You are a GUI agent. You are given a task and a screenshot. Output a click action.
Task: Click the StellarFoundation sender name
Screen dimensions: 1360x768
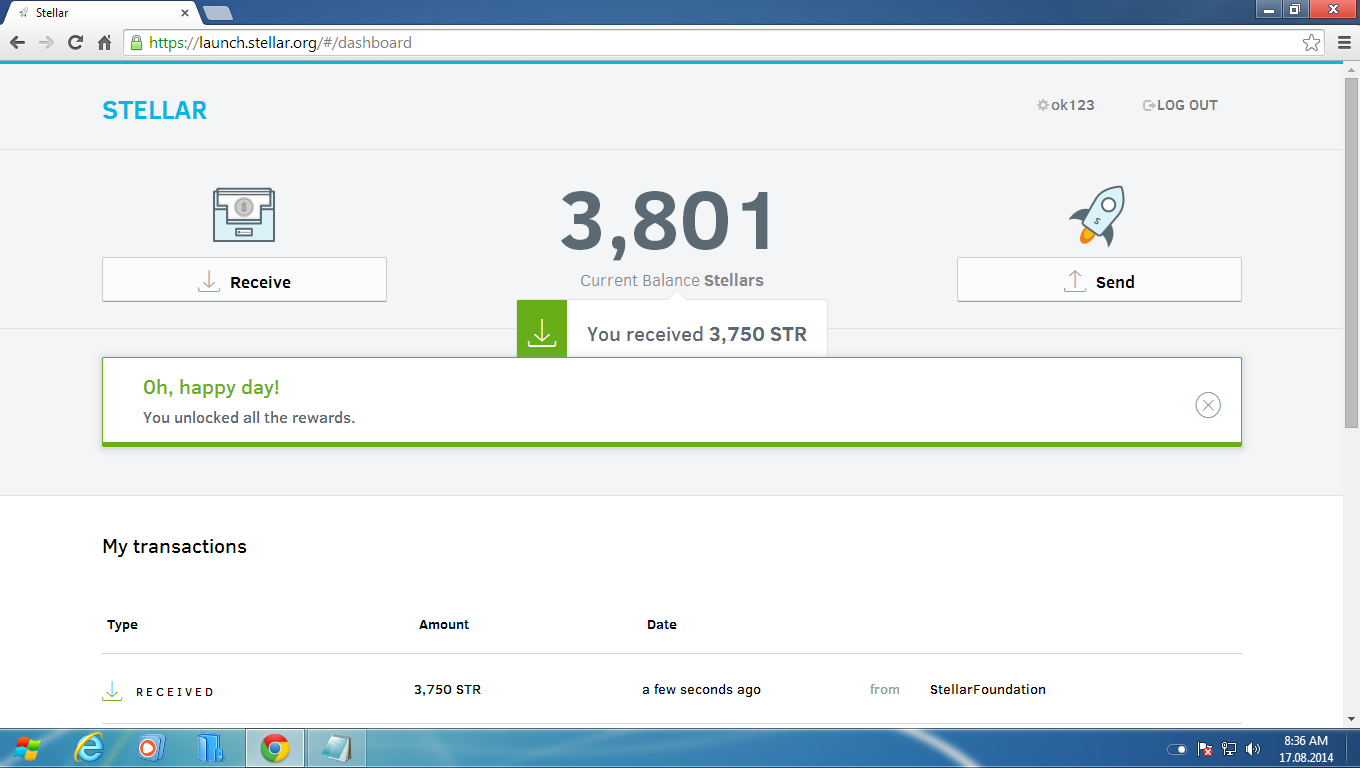[x=988, y=689]
